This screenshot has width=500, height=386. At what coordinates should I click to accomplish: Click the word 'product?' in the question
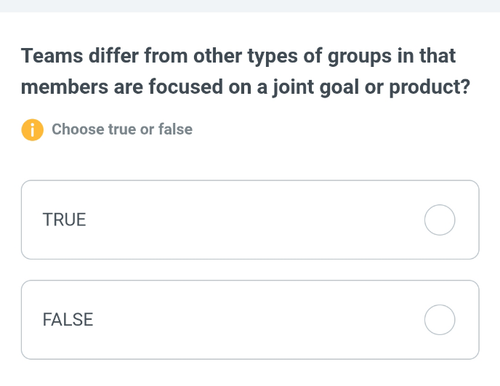click(430, 87)
